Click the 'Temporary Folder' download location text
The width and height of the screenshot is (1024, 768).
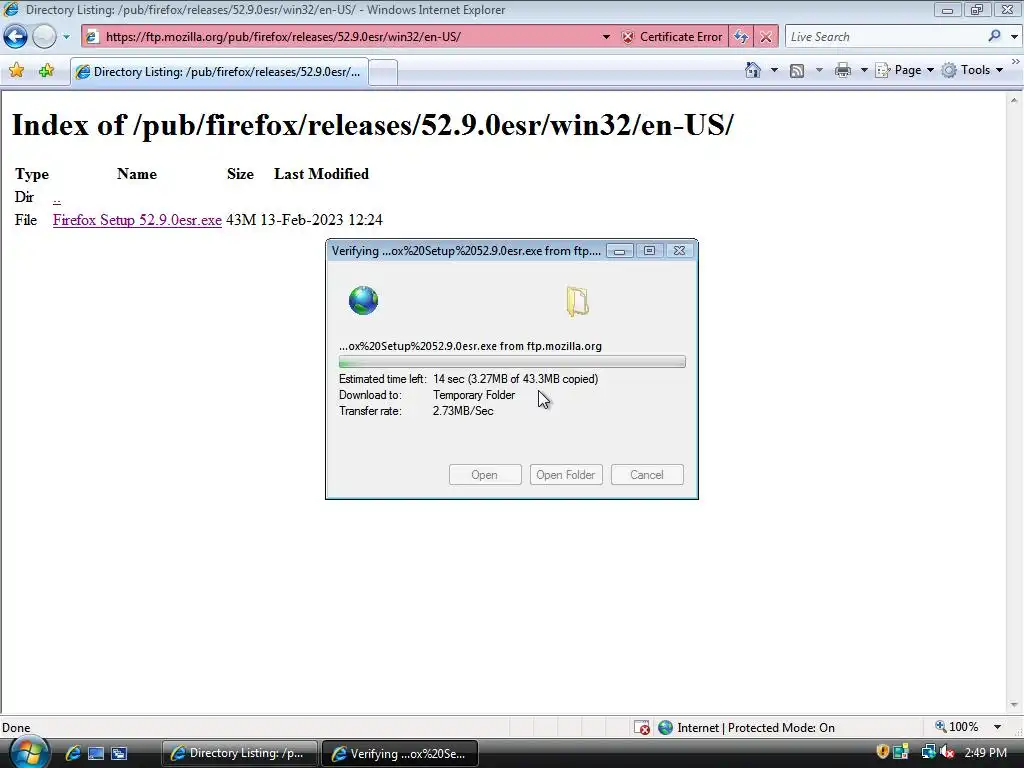point(474,395)
